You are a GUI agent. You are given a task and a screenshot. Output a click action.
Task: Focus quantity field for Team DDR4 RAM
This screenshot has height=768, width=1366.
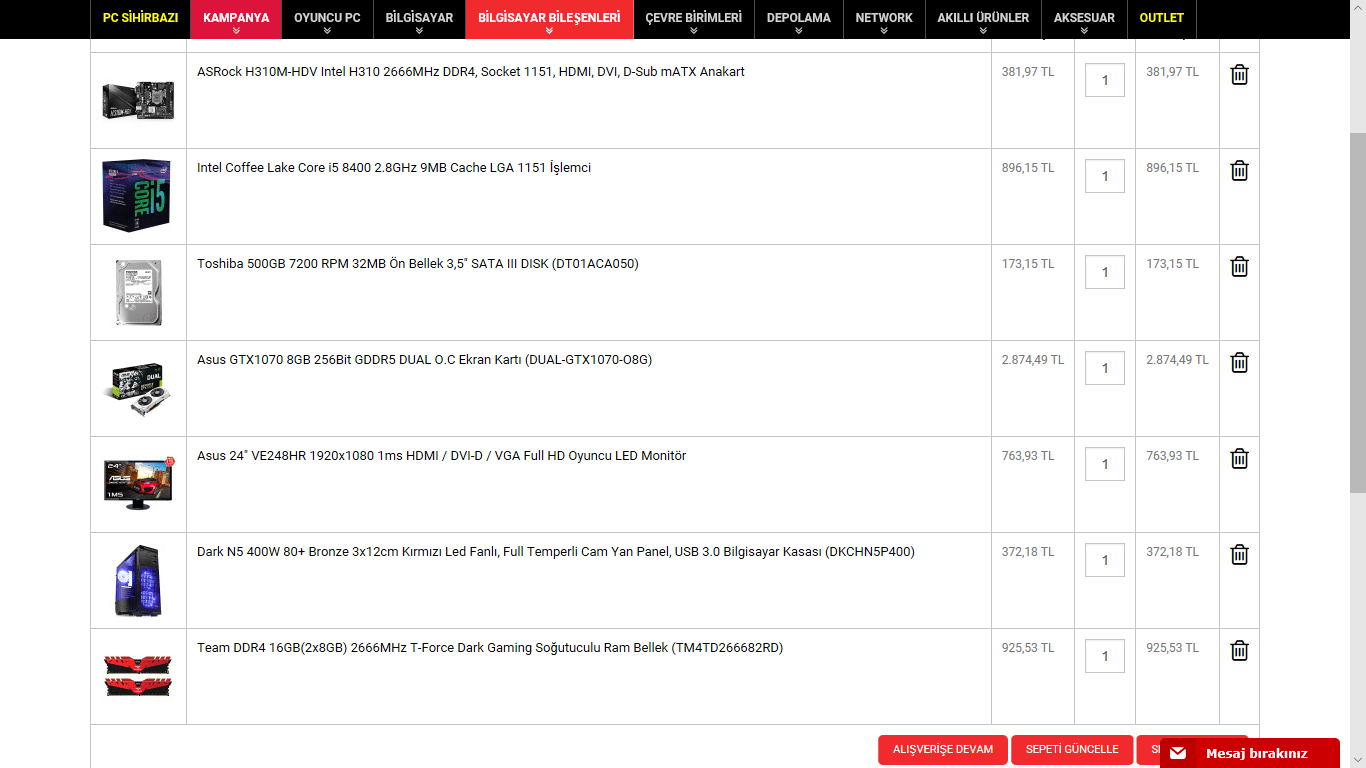coord(1105,656)
